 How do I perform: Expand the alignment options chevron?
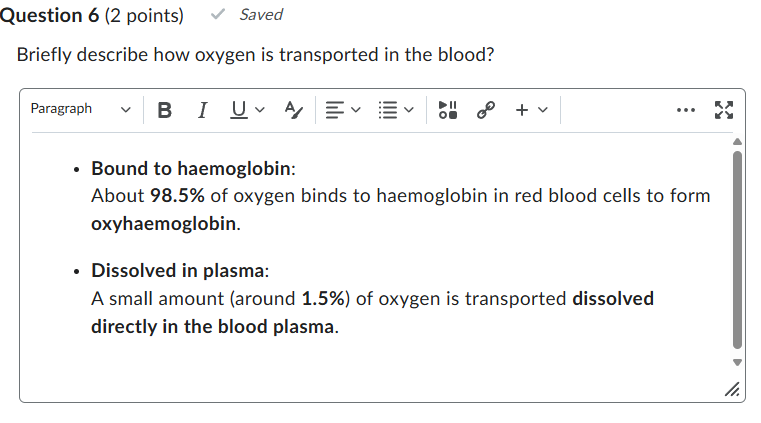coord(356,110)
